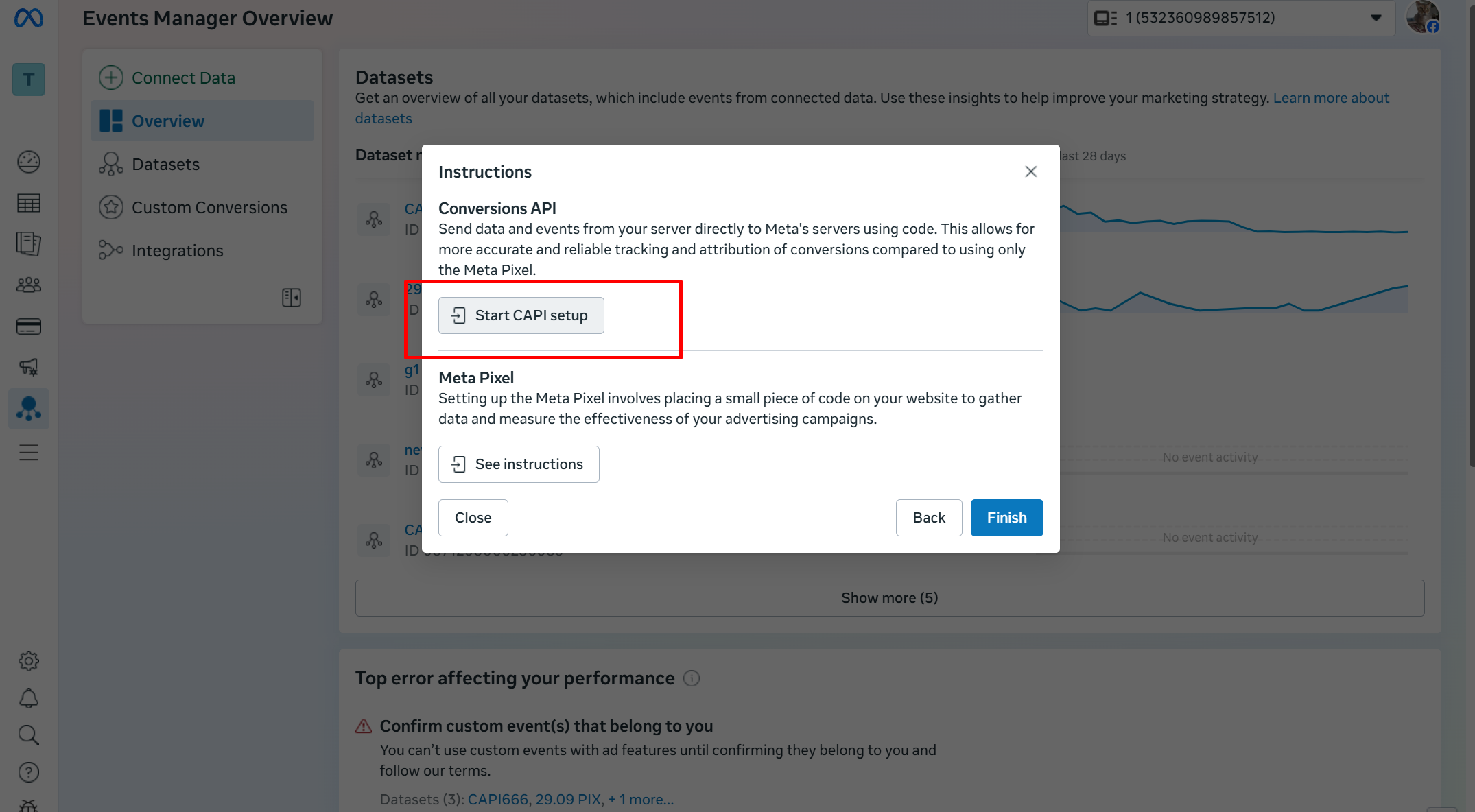1475x812 pixels.
Task: Open the notifications bell icon
Action: 29,698
